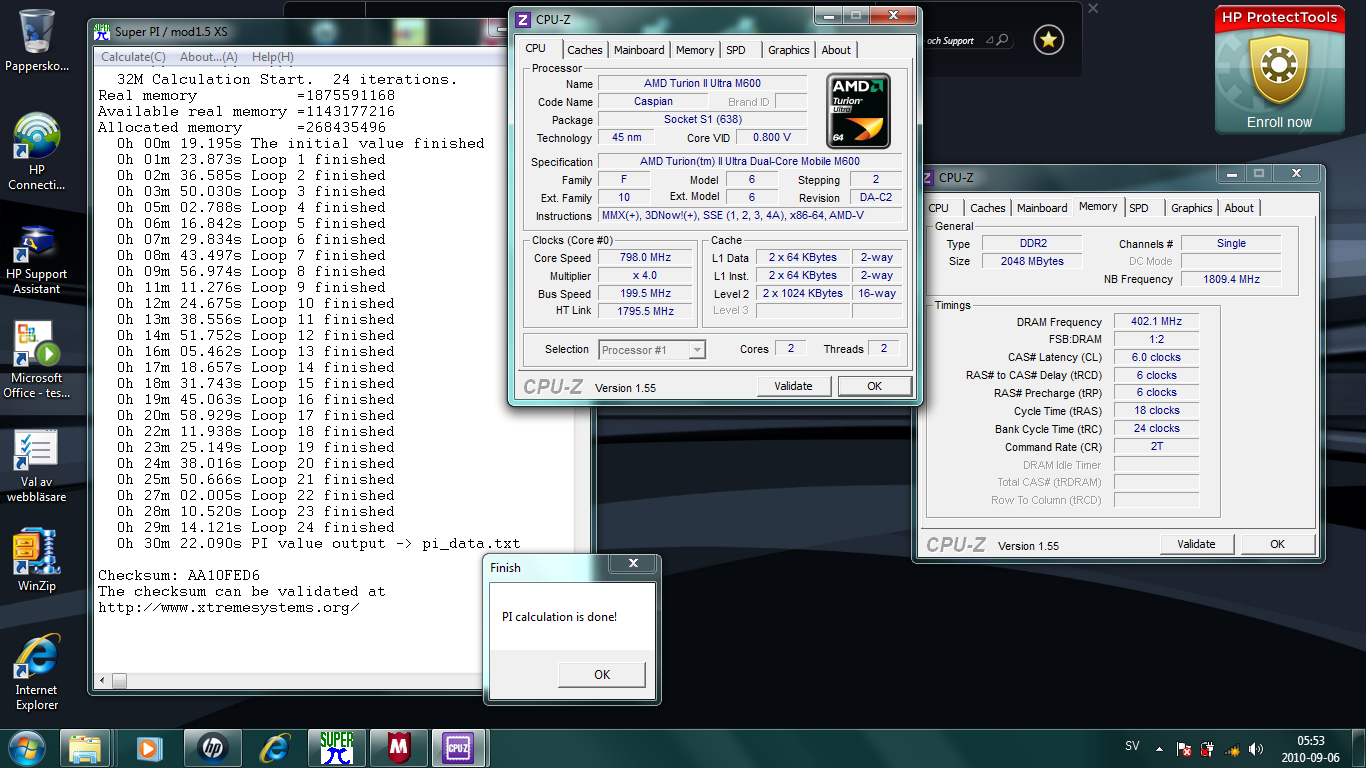Switch to CPU-Z taskbar icon

coord(459,748)
